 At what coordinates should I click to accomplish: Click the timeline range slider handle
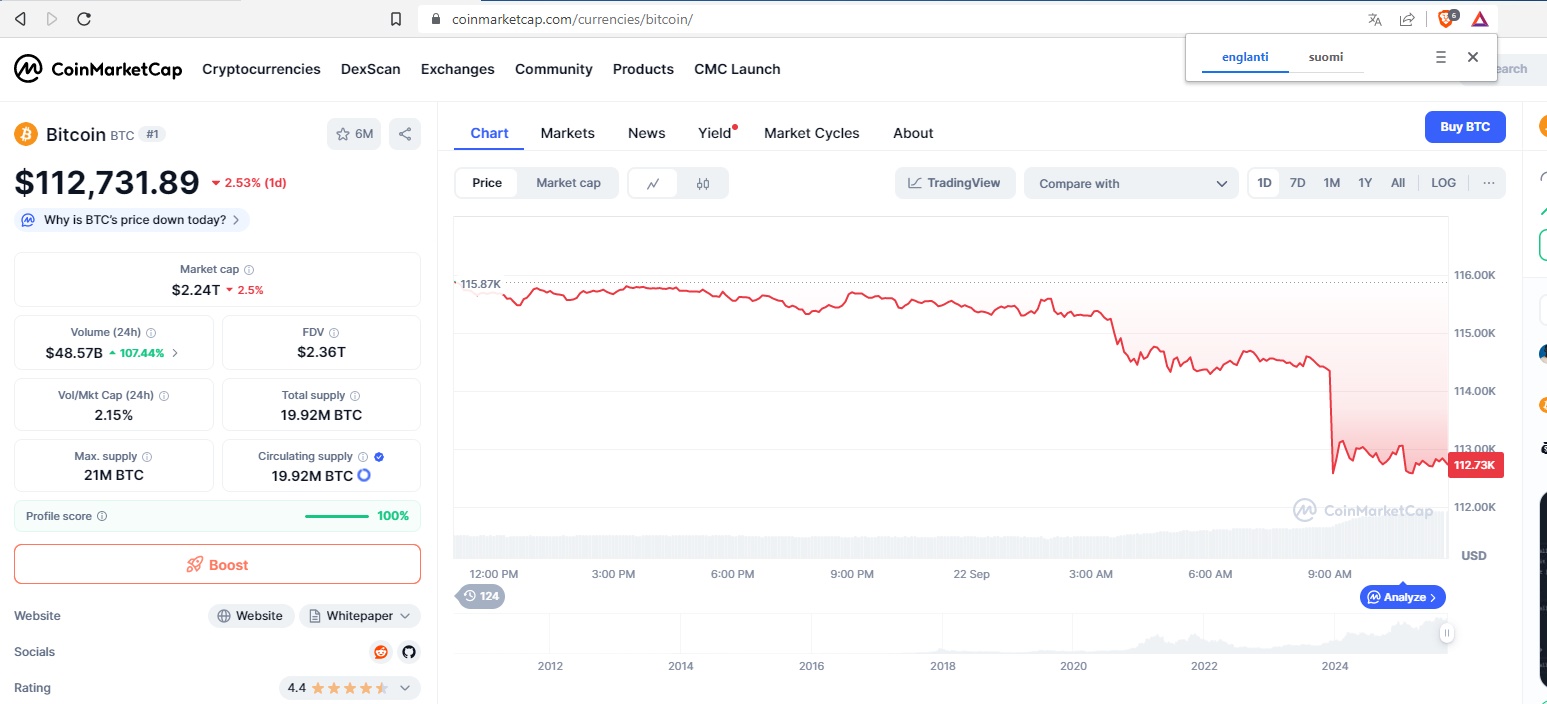[1446, 633]
